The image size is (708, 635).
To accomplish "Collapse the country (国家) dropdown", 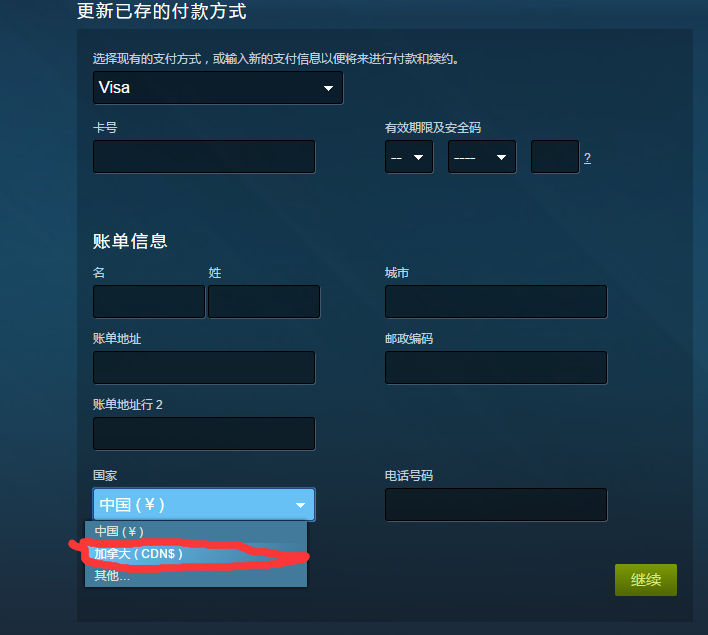I will coord(204,504).
